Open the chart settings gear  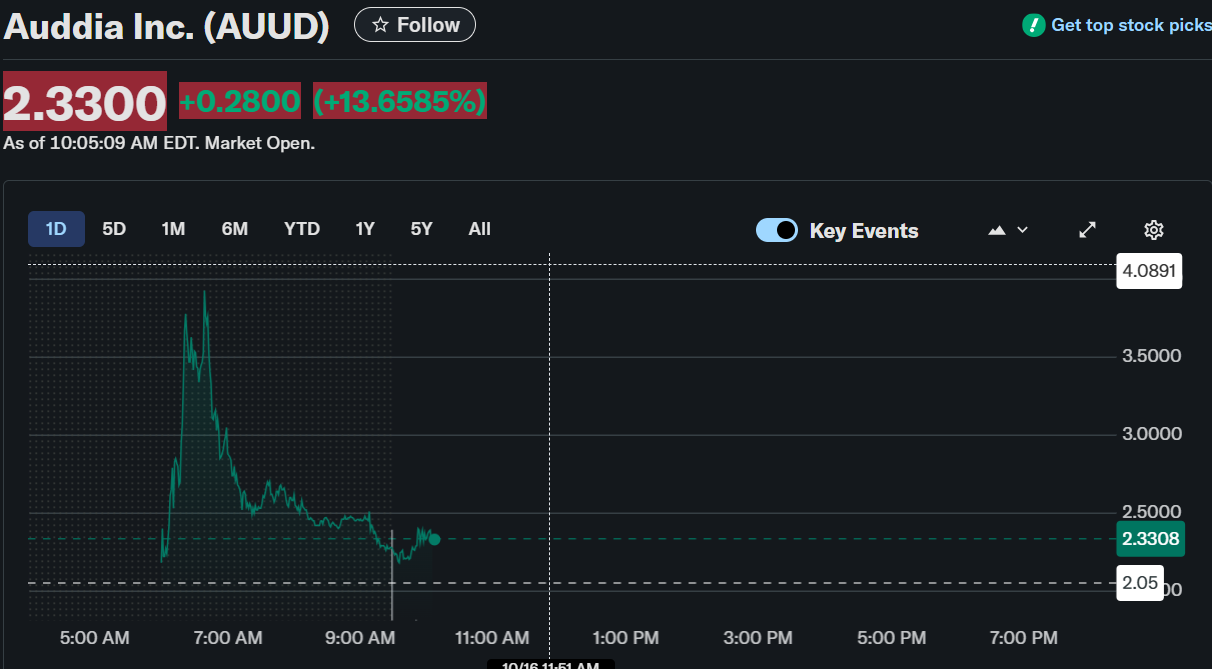[1153, 230]
